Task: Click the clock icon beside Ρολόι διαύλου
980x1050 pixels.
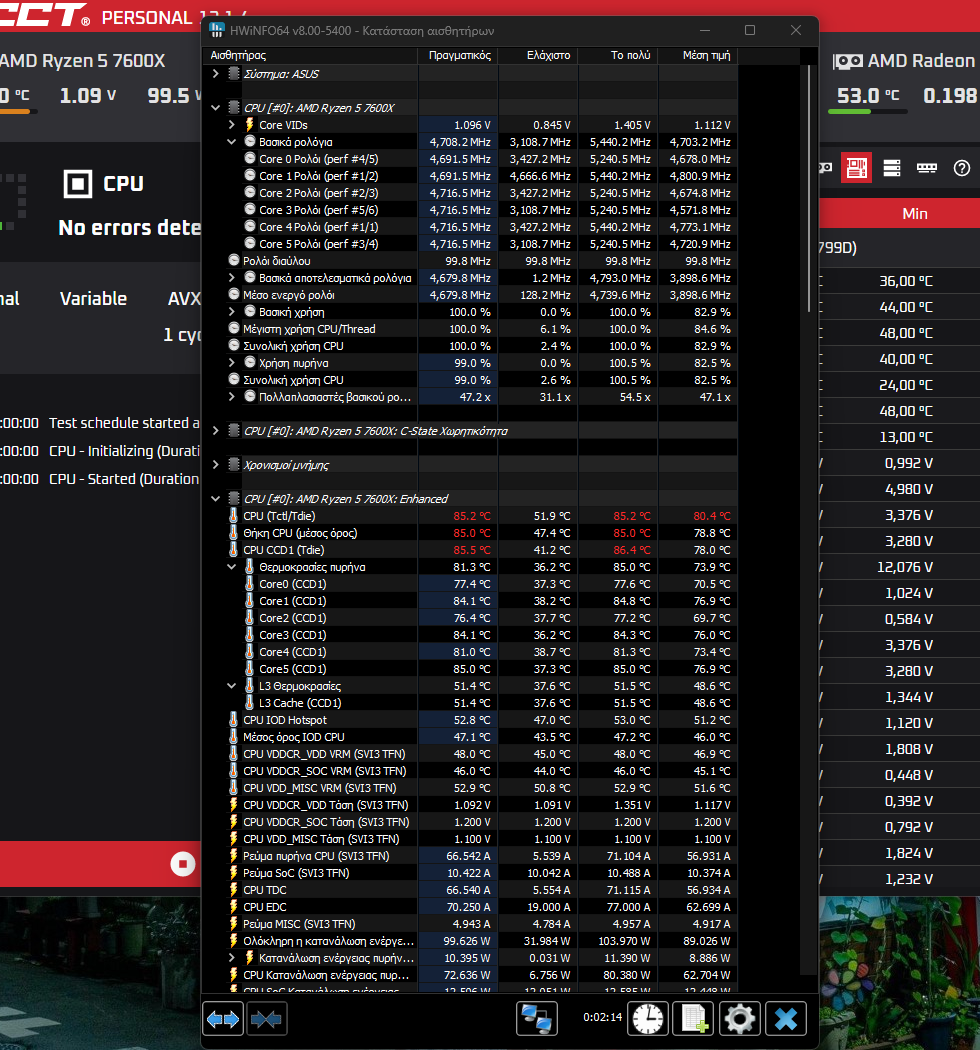Action: coord(233,260)
